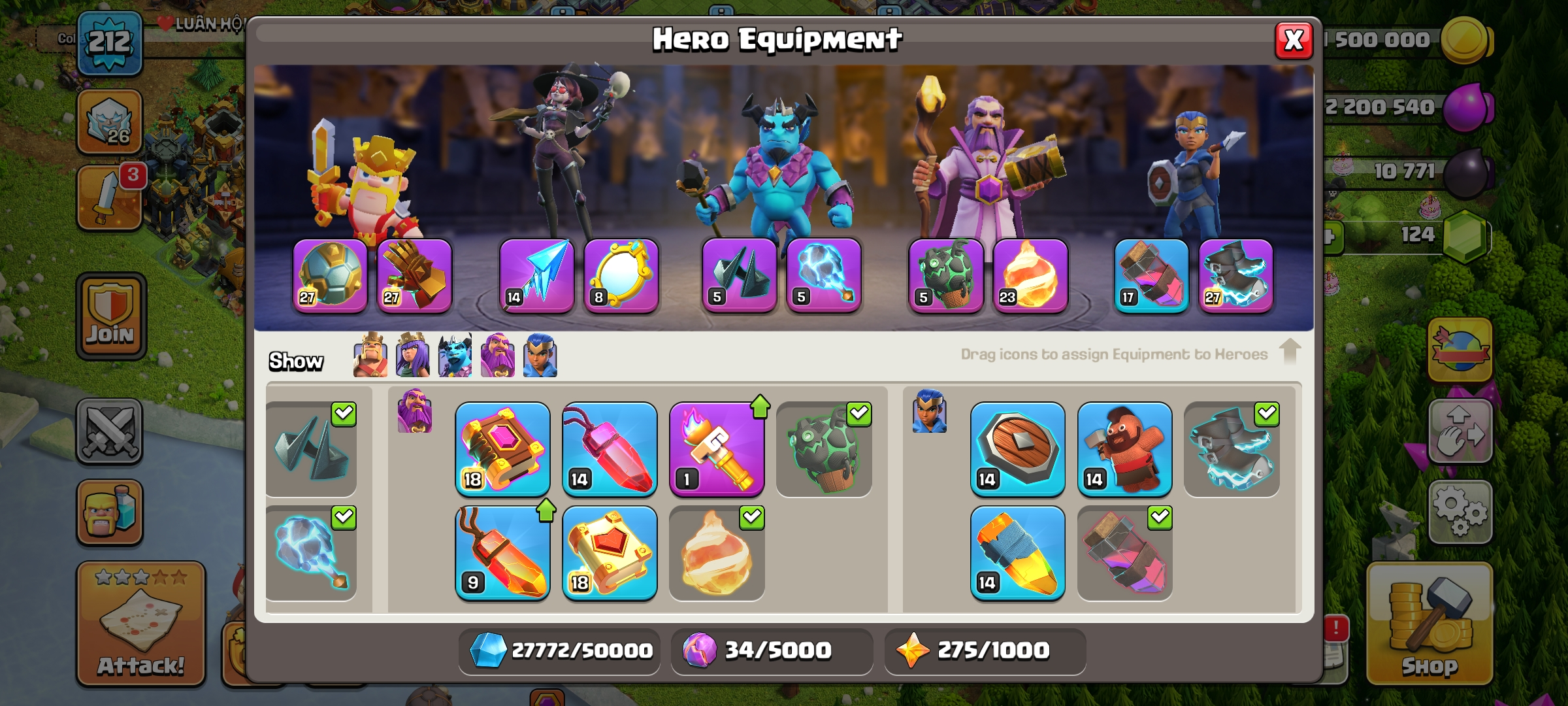Open upgradable torch equipment with green arrow
Viewport: 1568px width, 706px height.
717,449
